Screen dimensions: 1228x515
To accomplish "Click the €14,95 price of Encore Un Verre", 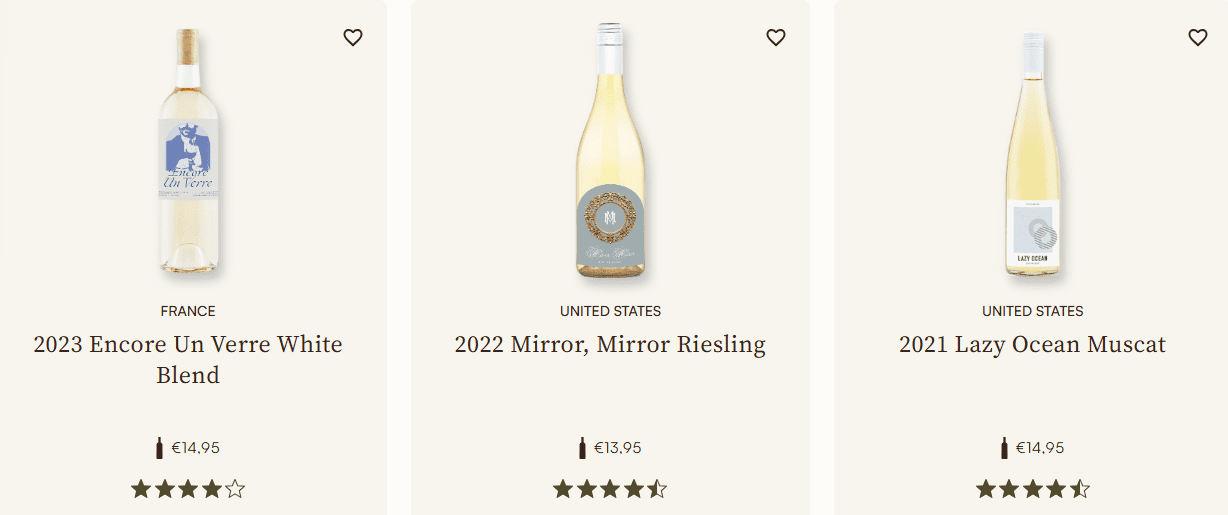I will 195,448.
